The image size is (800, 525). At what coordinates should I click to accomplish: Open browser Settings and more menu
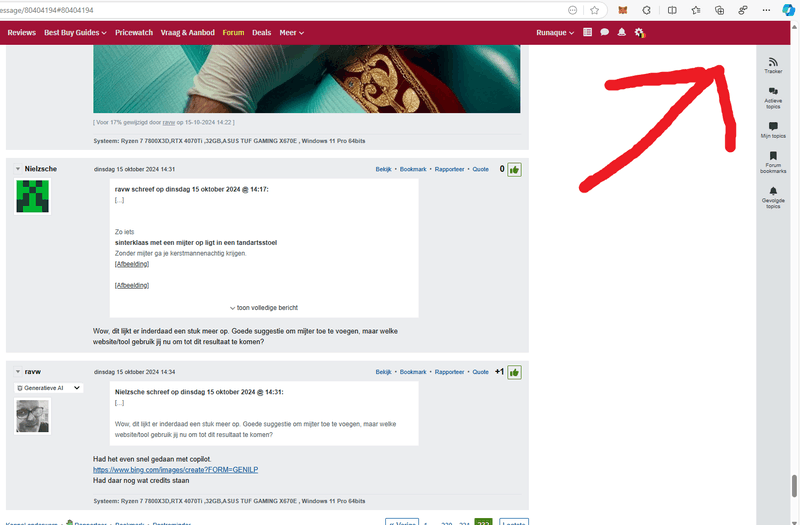766,10
